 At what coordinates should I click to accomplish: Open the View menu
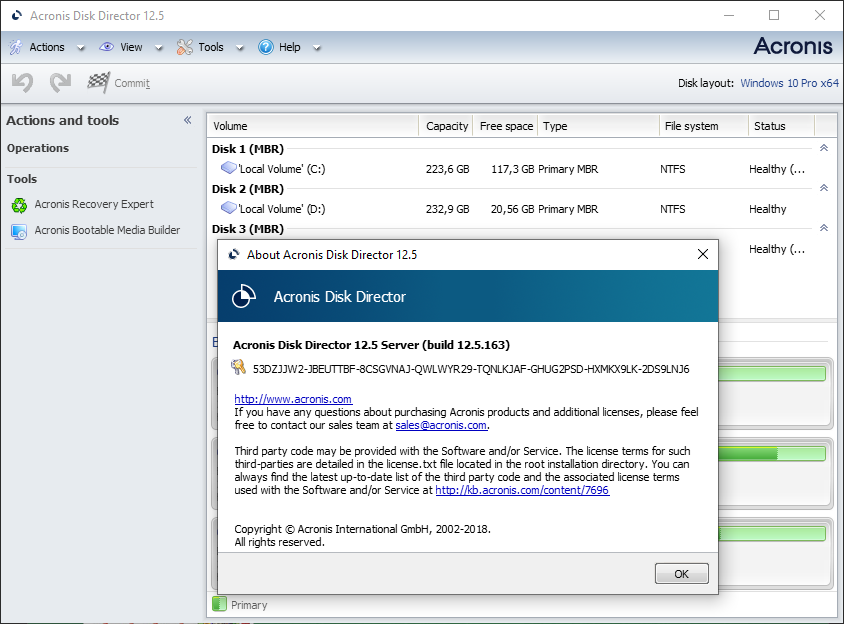point(131,47)
